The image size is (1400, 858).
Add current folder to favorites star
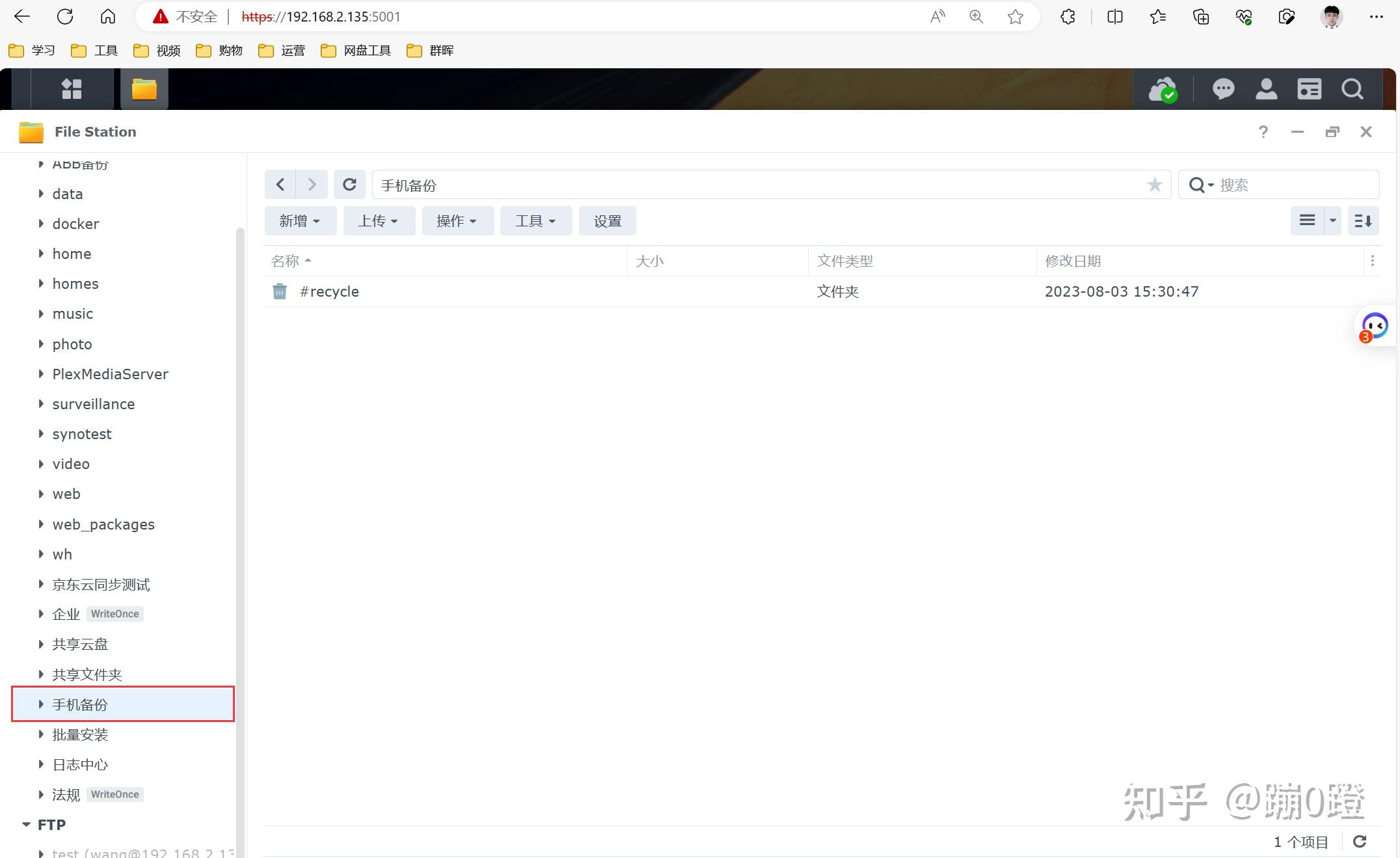point(1154,185)
